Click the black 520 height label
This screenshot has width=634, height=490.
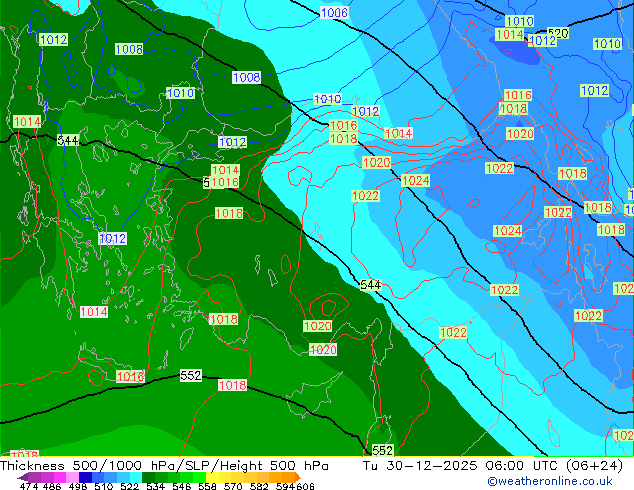click(x=558, y=33)
